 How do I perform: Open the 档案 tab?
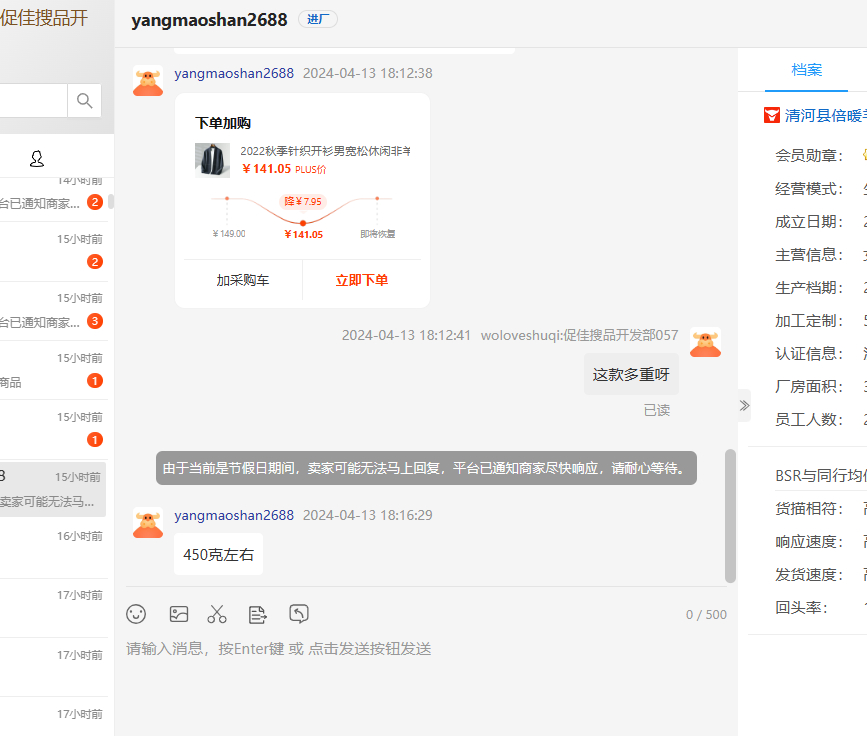(806, 70)
